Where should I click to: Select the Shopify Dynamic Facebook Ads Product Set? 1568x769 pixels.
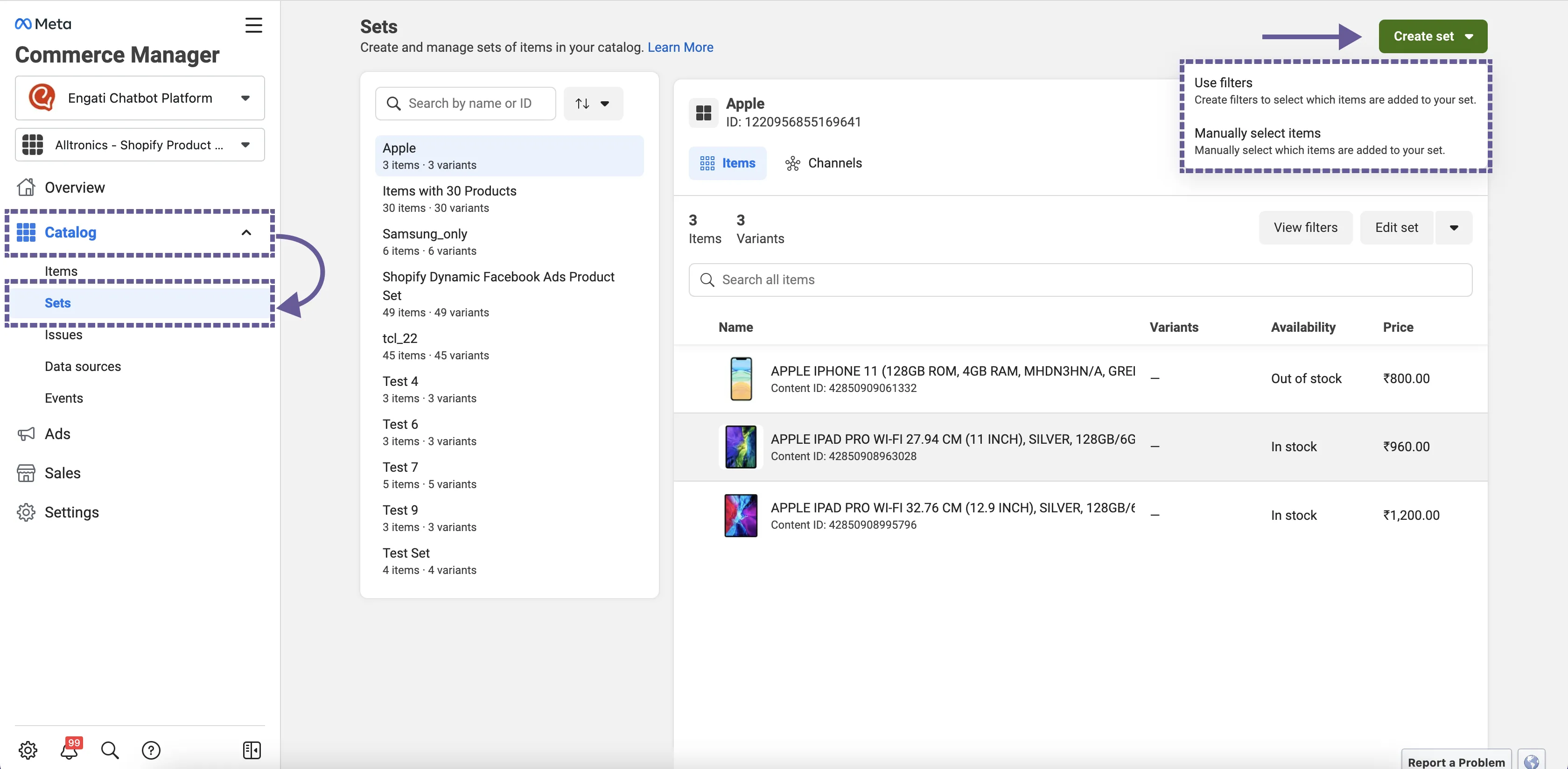point(510,294)
